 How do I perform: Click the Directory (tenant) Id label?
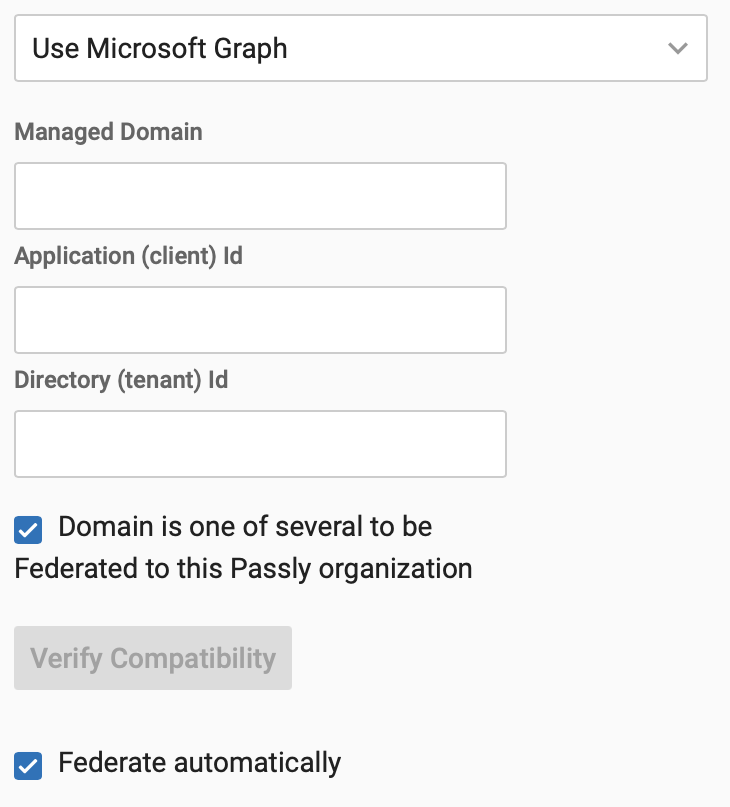pos(121,380)
